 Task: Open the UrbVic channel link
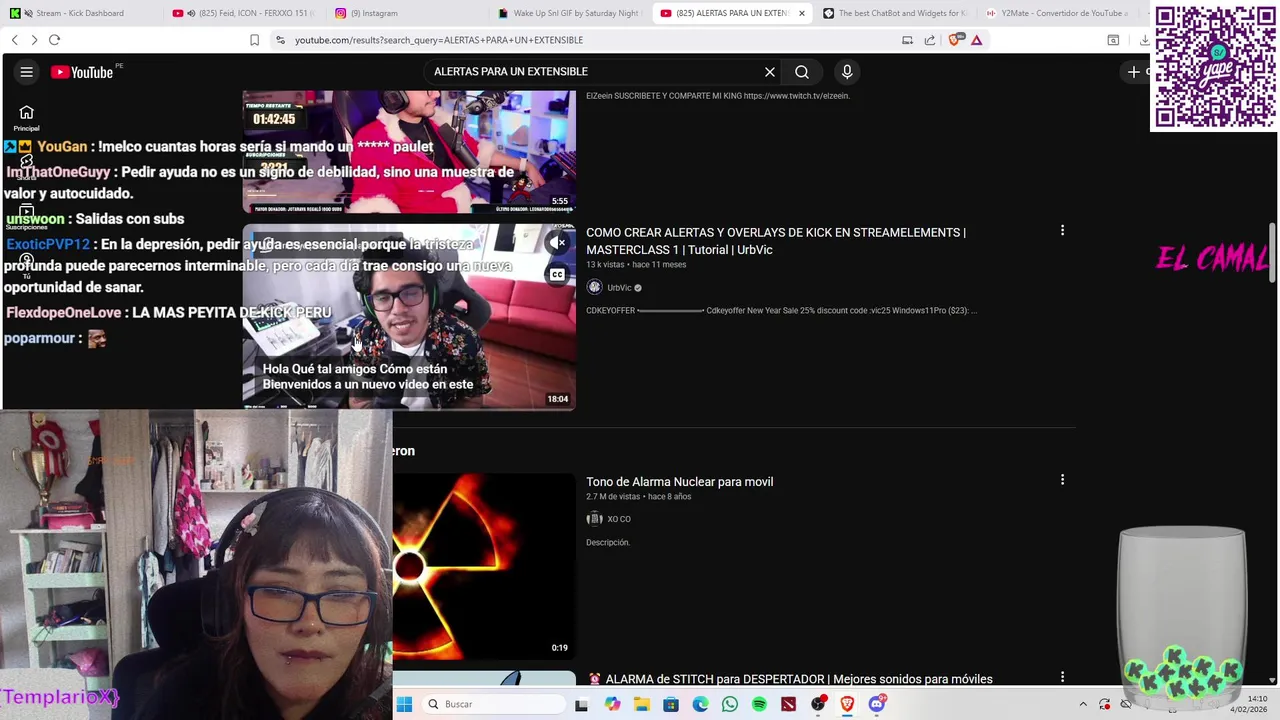(619, 288)
